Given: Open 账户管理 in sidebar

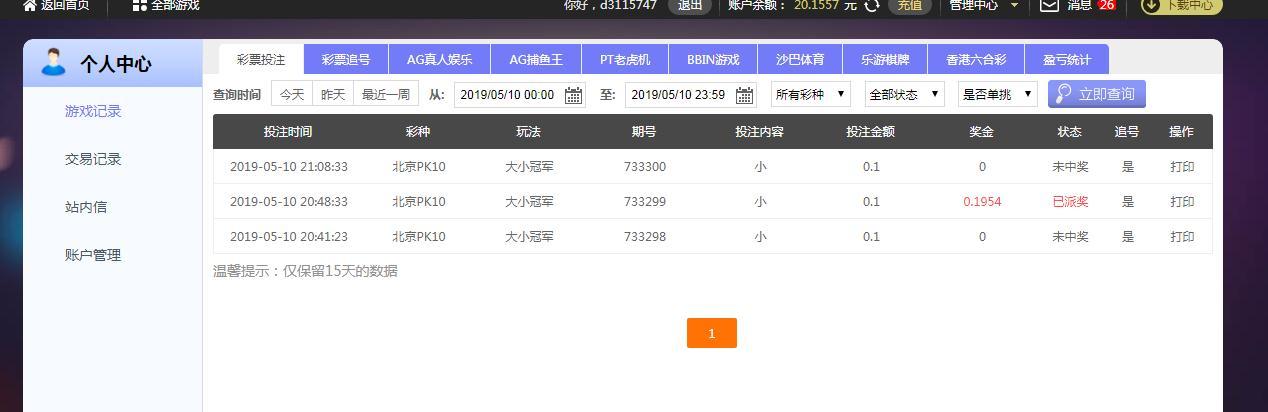Looking at the screenshot, I should point(93,255).
